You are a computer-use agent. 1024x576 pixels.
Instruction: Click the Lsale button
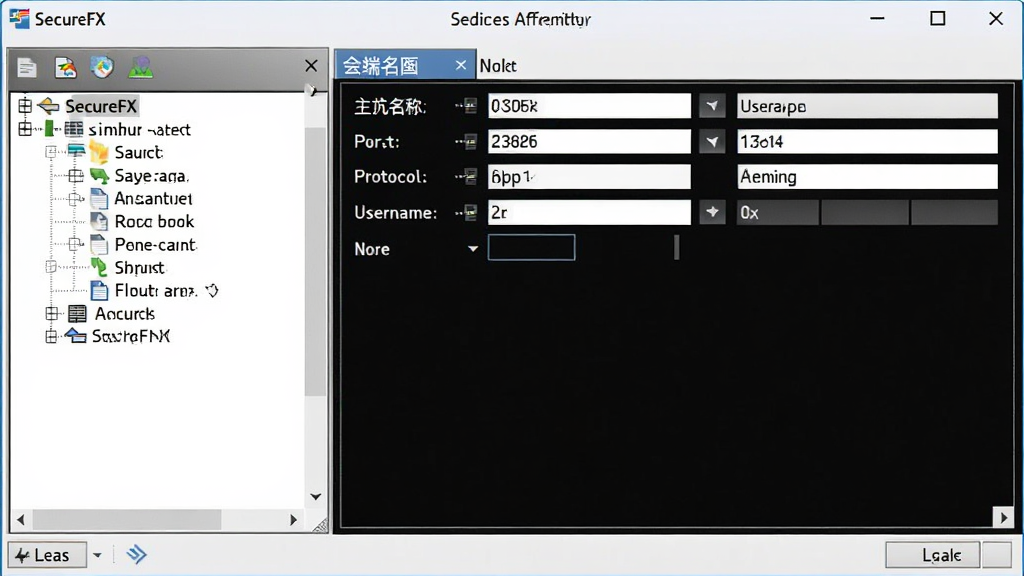coord(933,555)
